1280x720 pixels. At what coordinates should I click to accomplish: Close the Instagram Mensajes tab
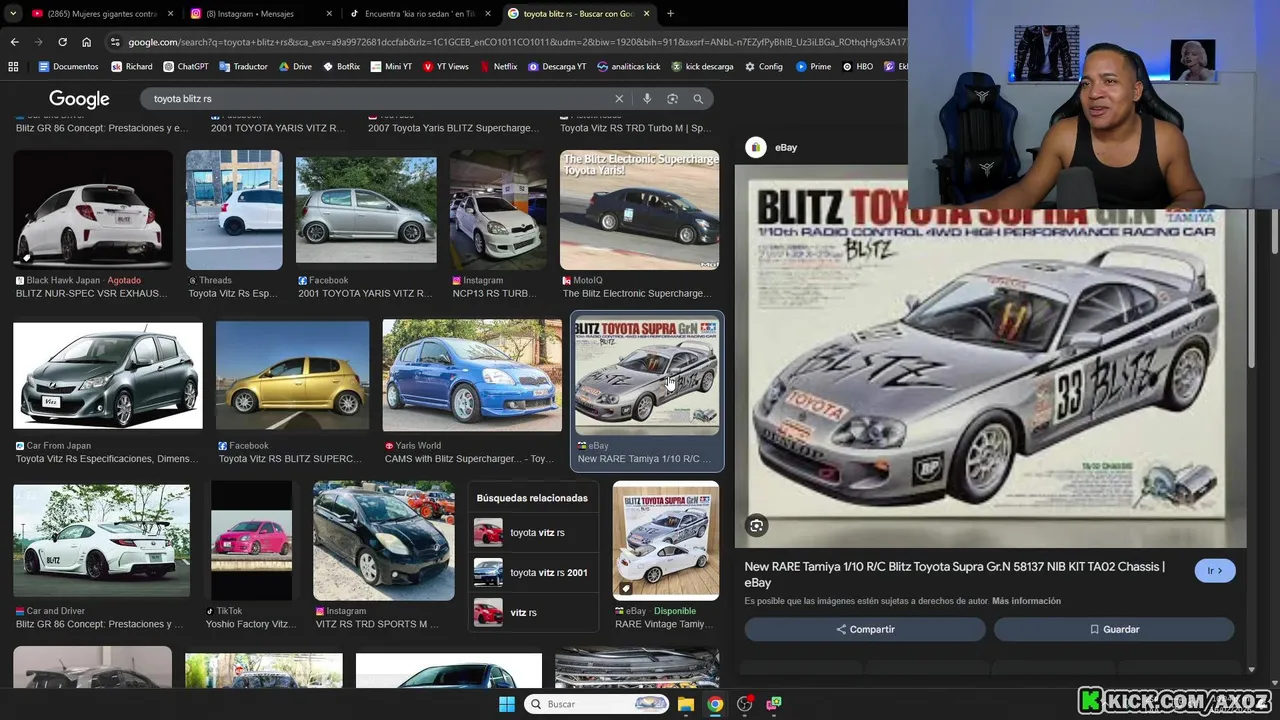pyautogui.click(x=329, y=14)
